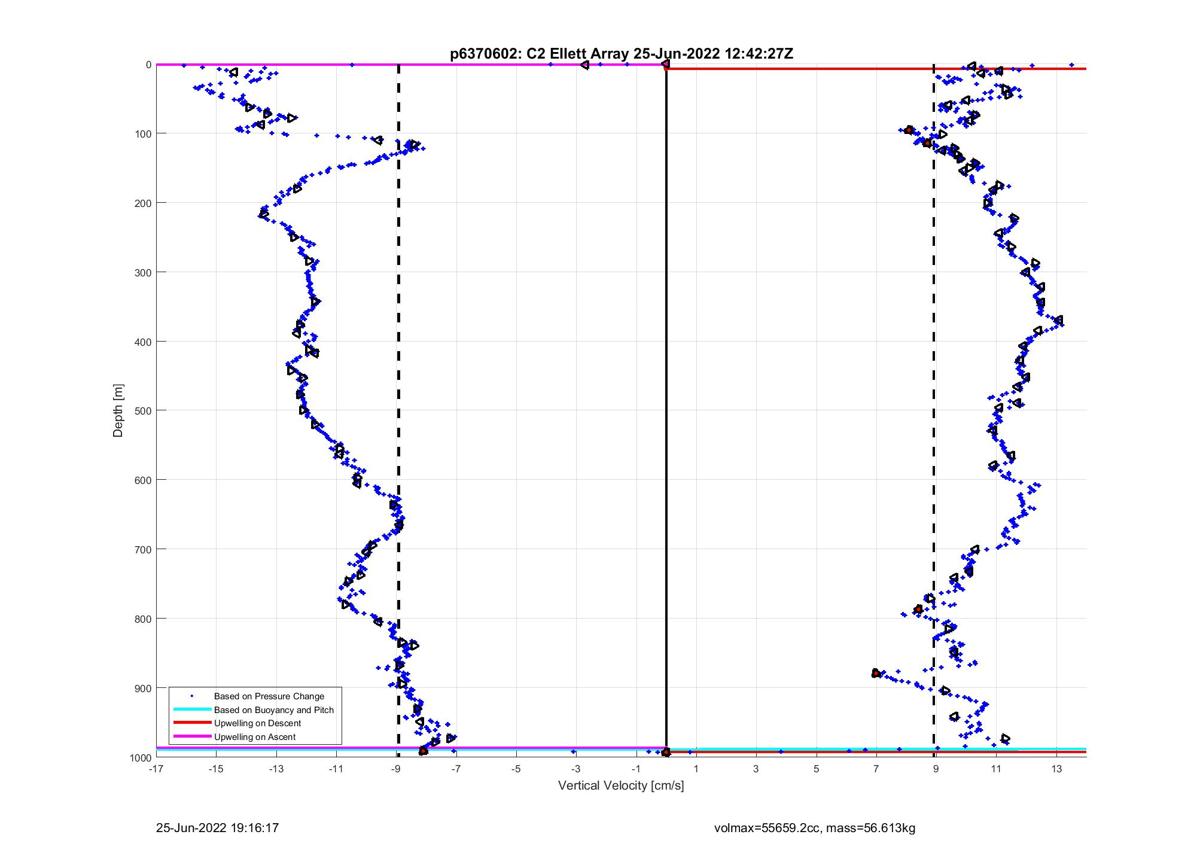Click the blue dot marker in the legend
1200x851 pixels.
point(191,696)
